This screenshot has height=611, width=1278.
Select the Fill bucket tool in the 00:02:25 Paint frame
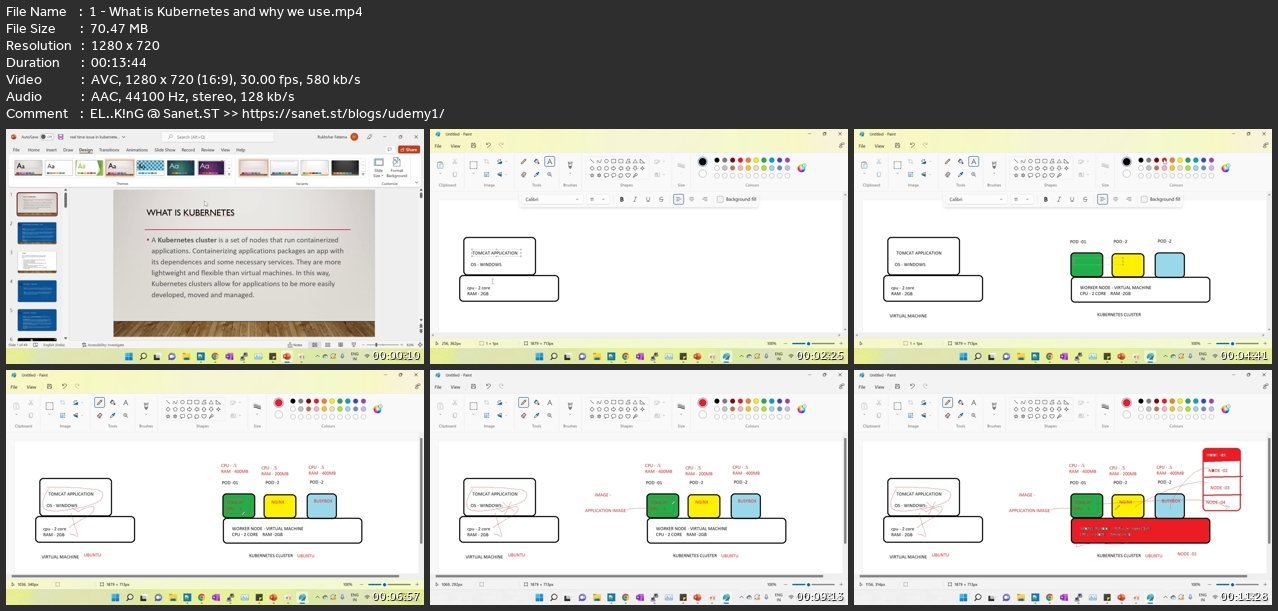(537, 161)
